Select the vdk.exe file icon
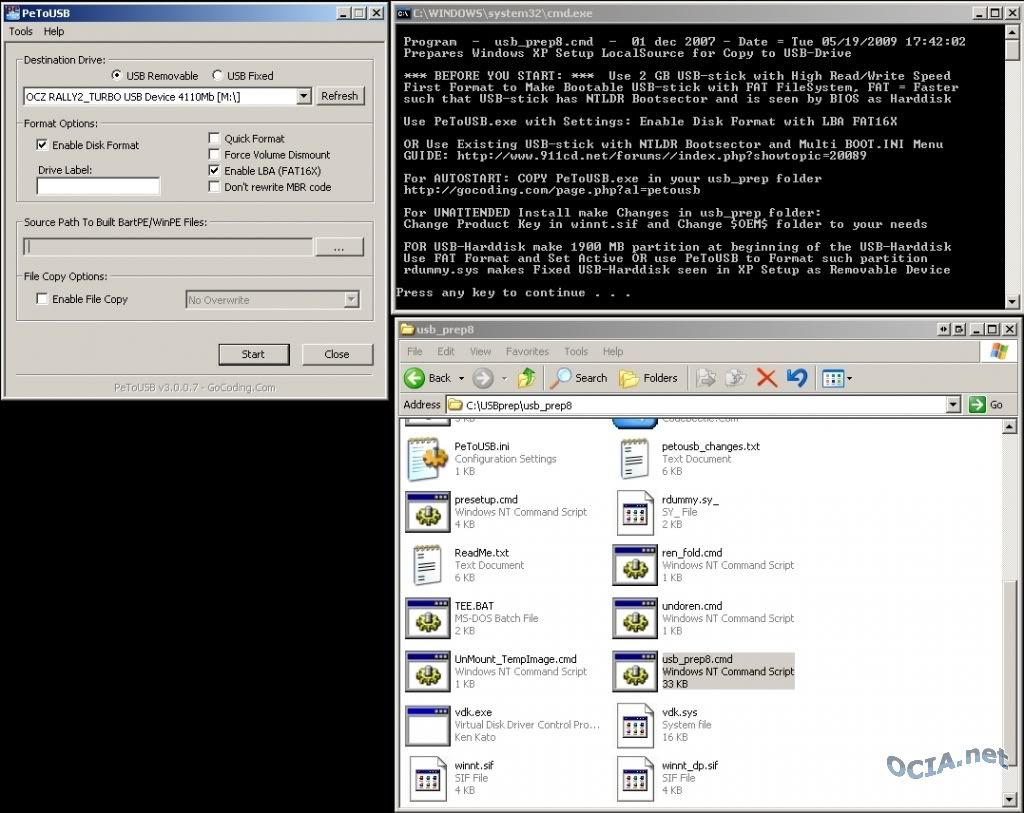The image size is (1024, 813). (x=428, y=725)
